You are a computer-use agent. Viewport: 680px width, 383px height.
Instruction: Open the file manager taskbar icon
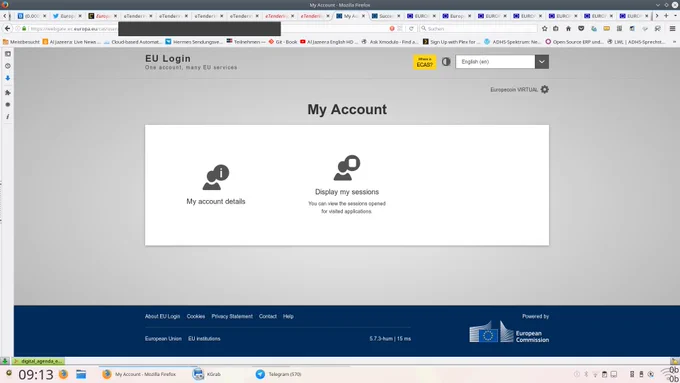(x=81, y=374)
